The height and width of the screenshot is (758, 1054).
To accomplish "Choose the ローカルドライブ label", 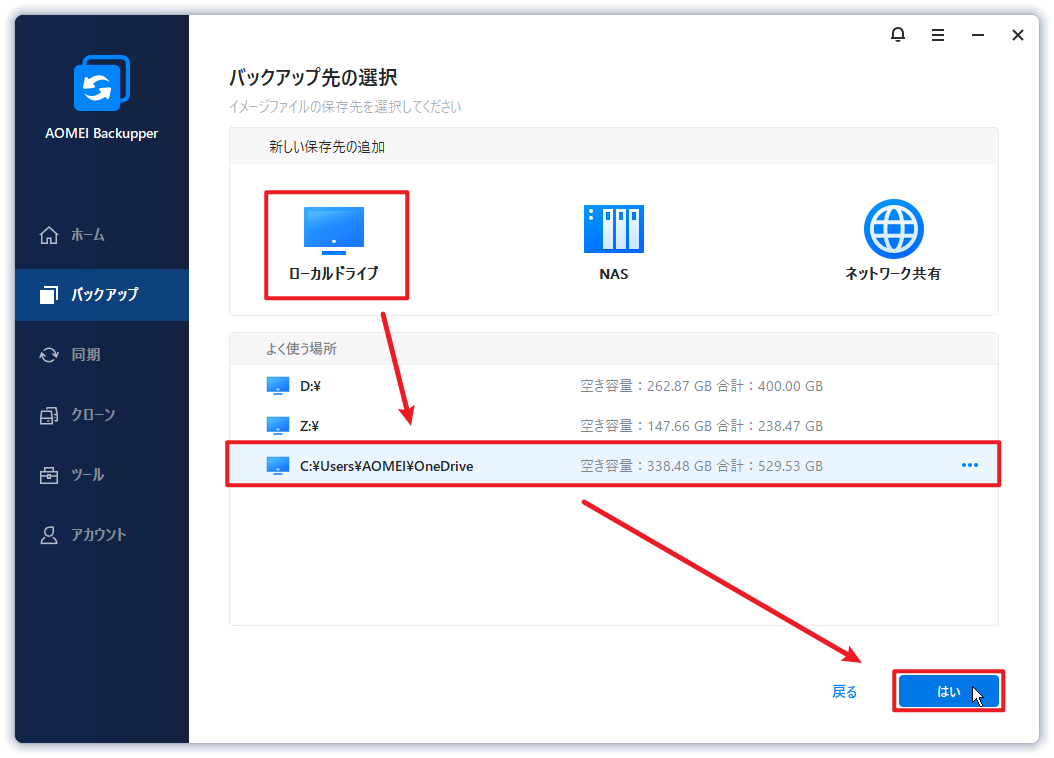I will click(334, 273).
